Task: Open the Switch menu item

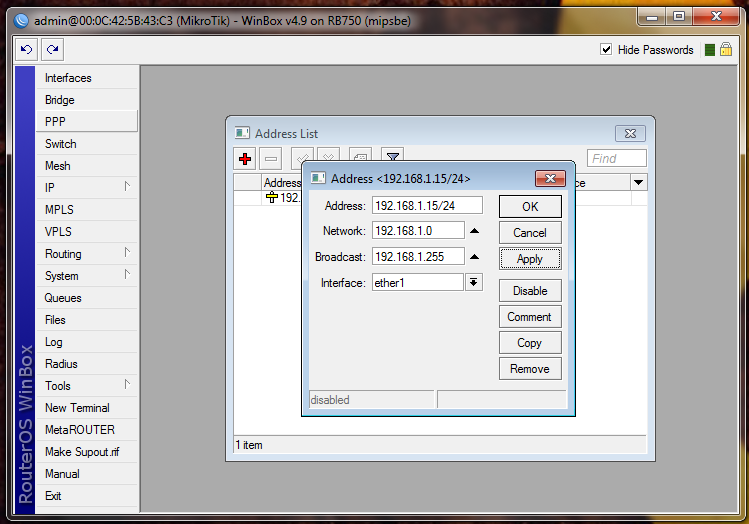Action: pyautogui.click(x=86, y=144)
